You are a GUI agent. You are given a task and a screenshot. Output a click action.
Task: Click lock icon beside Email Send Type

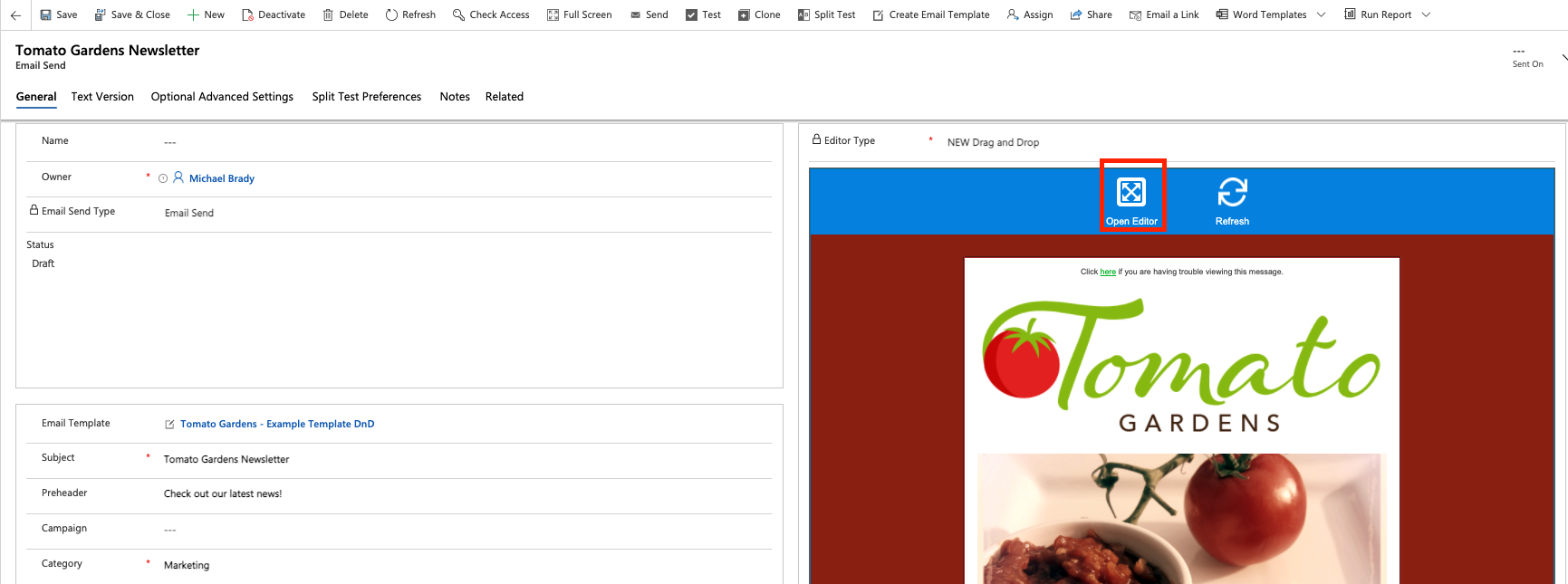point(34,210)
